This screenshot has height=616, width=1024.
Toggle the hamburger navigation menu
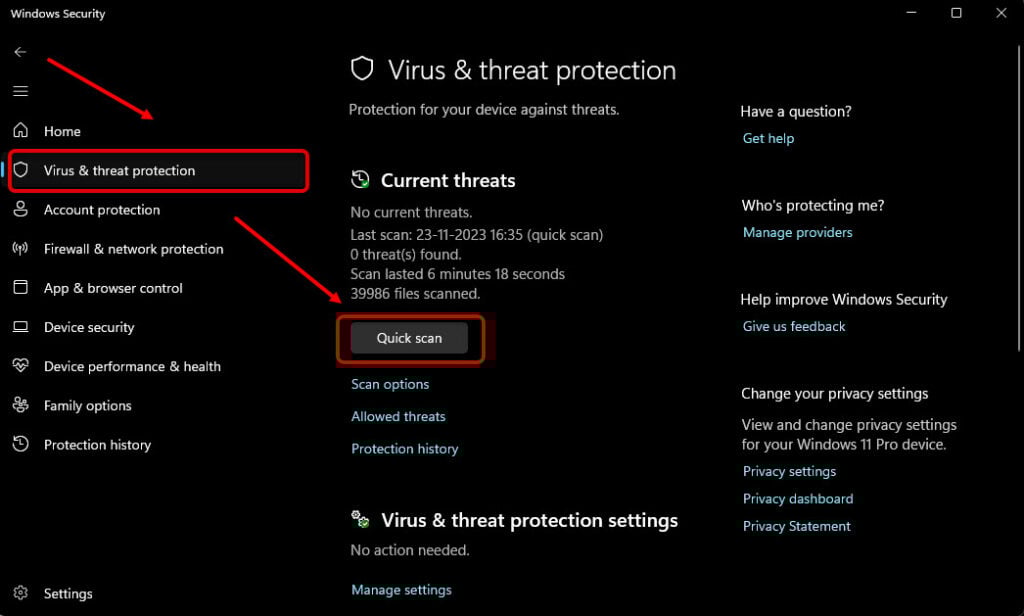click(20, 91)
